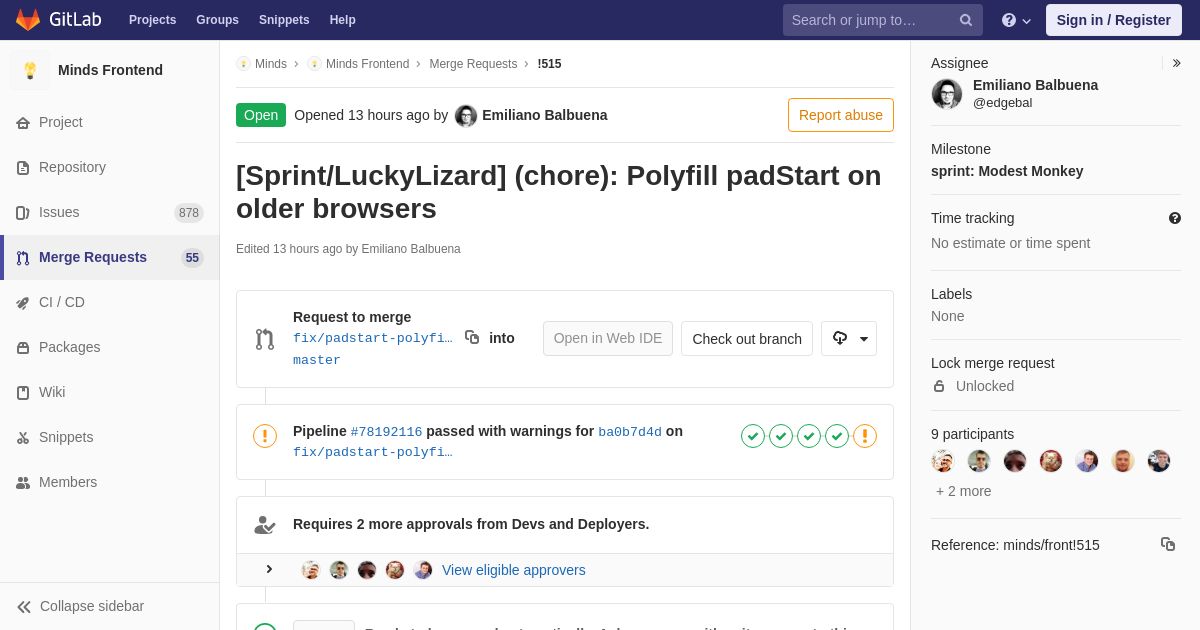This screenshot has height=630, width=1200.
Task: Open the Help question-mark dropdown
Action: [x=1016, y=20]
